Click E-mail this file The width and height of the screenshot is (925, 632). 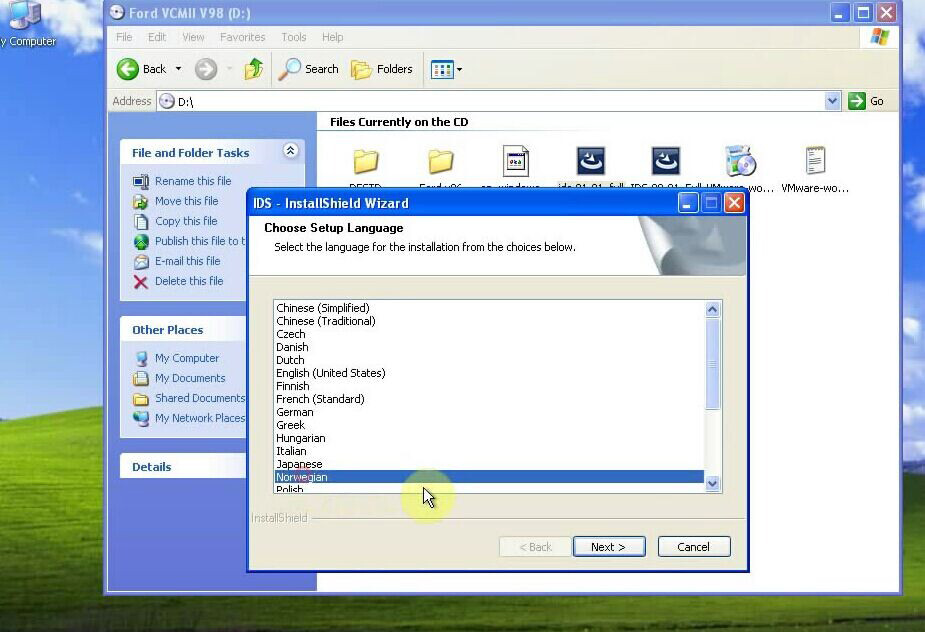coord(188,261)
